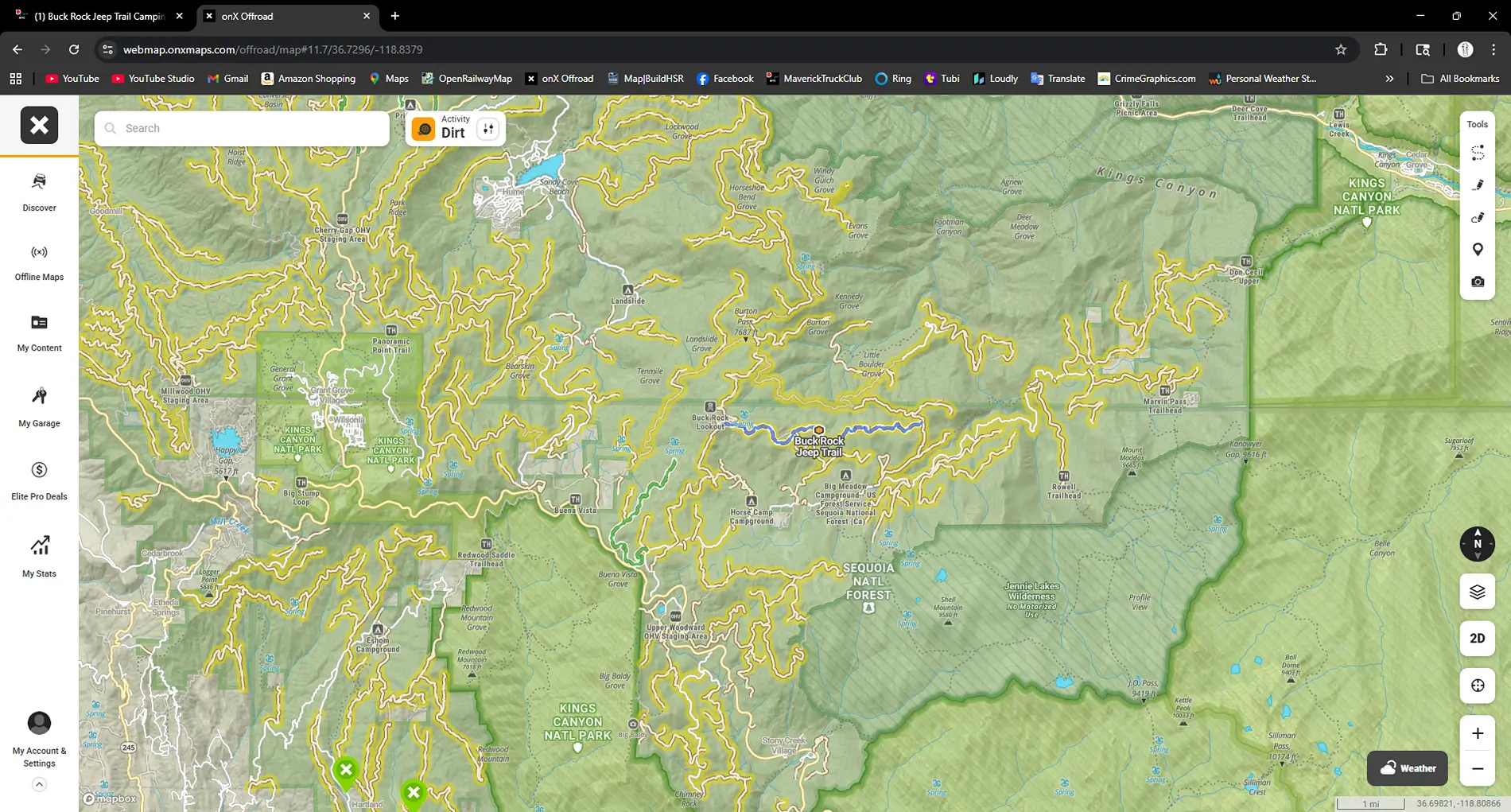
Task: Click the Horse Camp Campground marker
Action: click(x=752, y=502)
